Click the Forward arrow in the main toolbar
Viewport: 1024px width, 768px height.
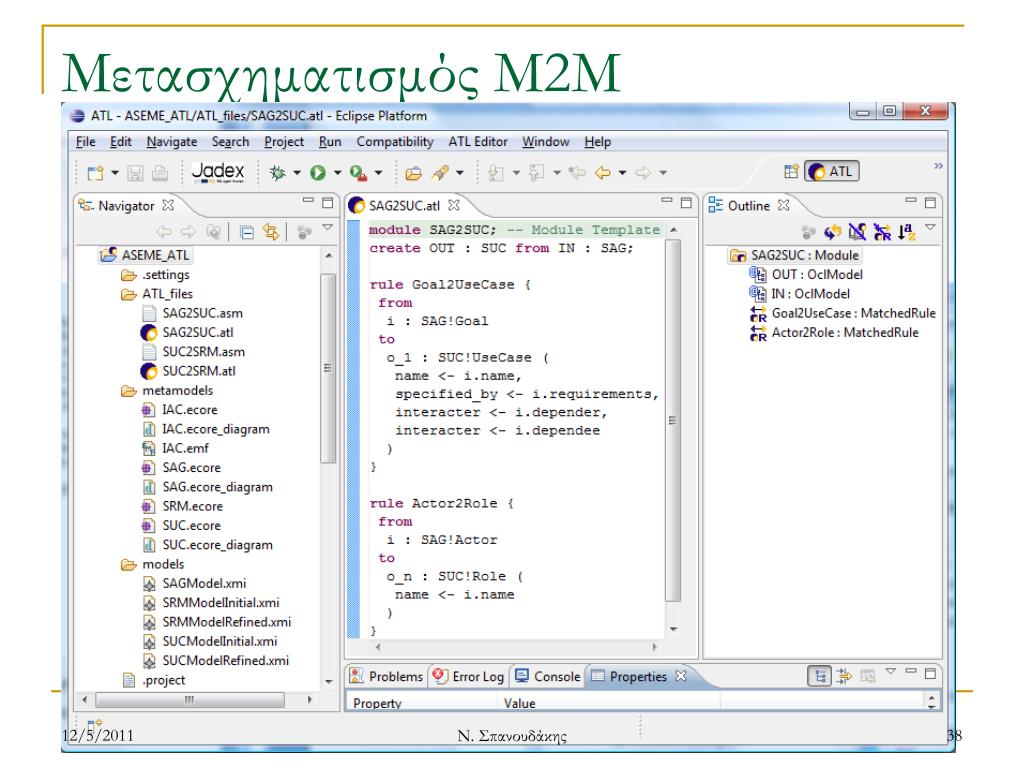tap(643, 173)
